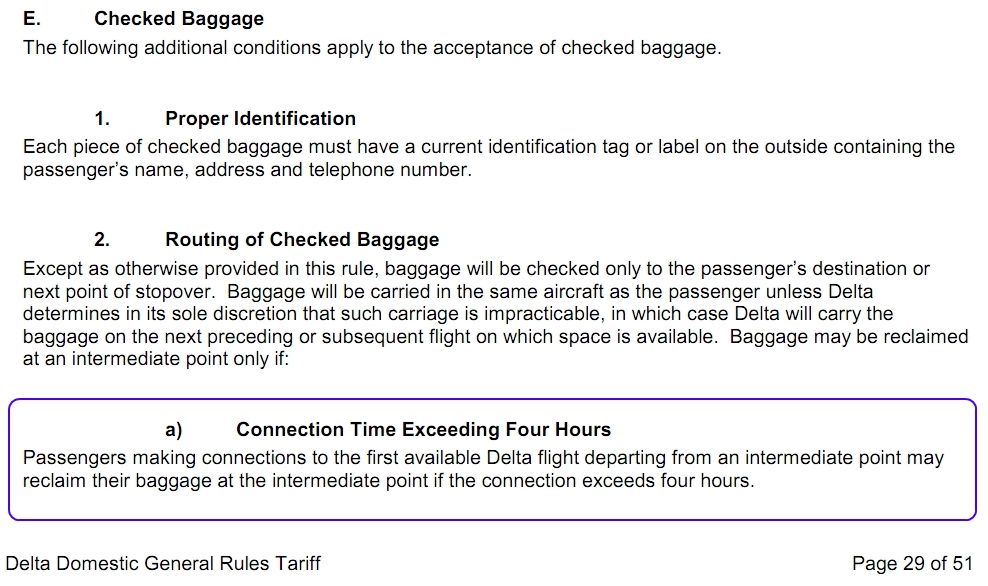Viewport: 988px width, 586px height.
Task: Click the "Delta Domestic General Rules Tariff" footer
Action: point(163,564)
